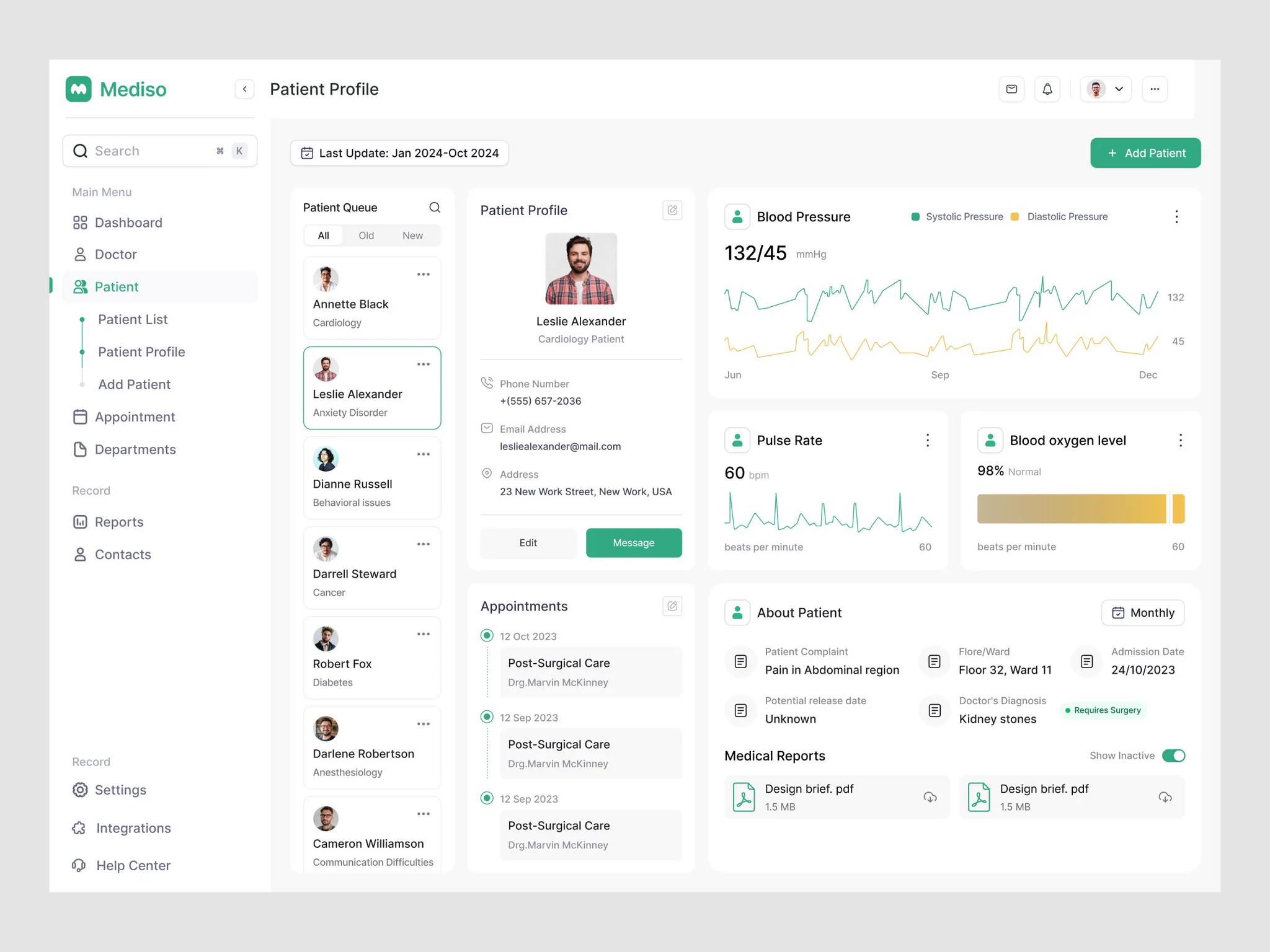
Task: Open the user avatar account dropdown
Action: 1106,89
